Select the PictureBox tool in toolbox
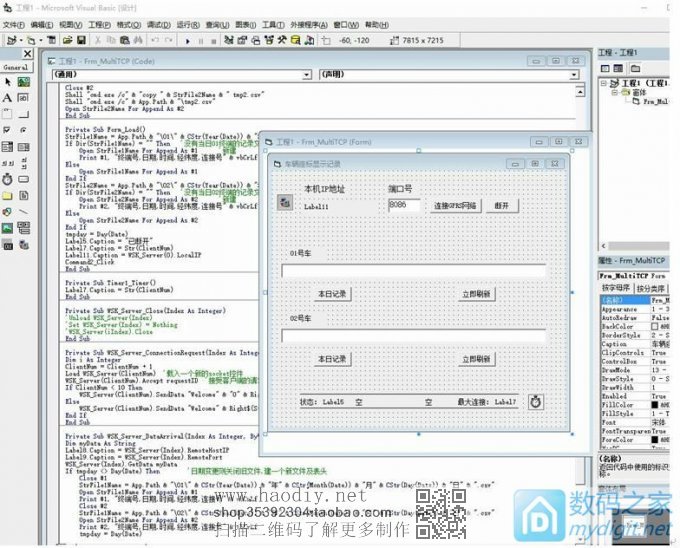Image resolution: width=680 pixels, height=548 pixels. click(x=24, y=82)
